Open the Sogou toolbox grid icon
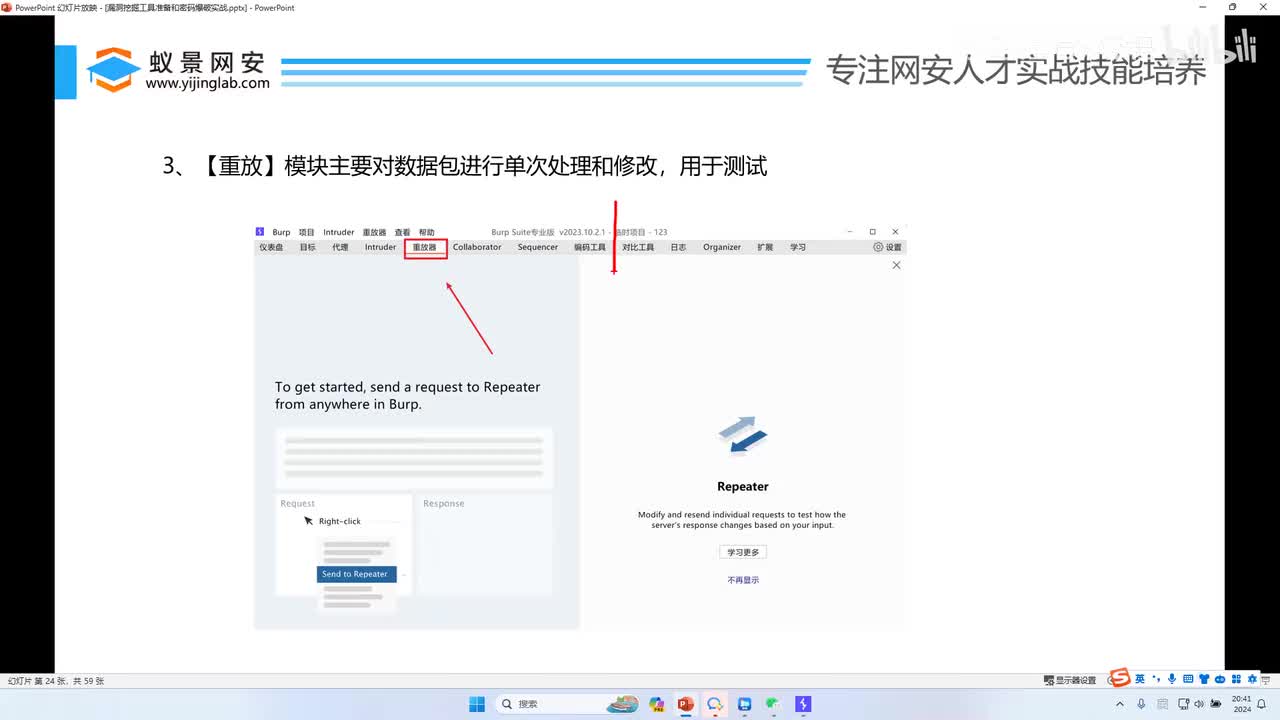 (1236, 679)
